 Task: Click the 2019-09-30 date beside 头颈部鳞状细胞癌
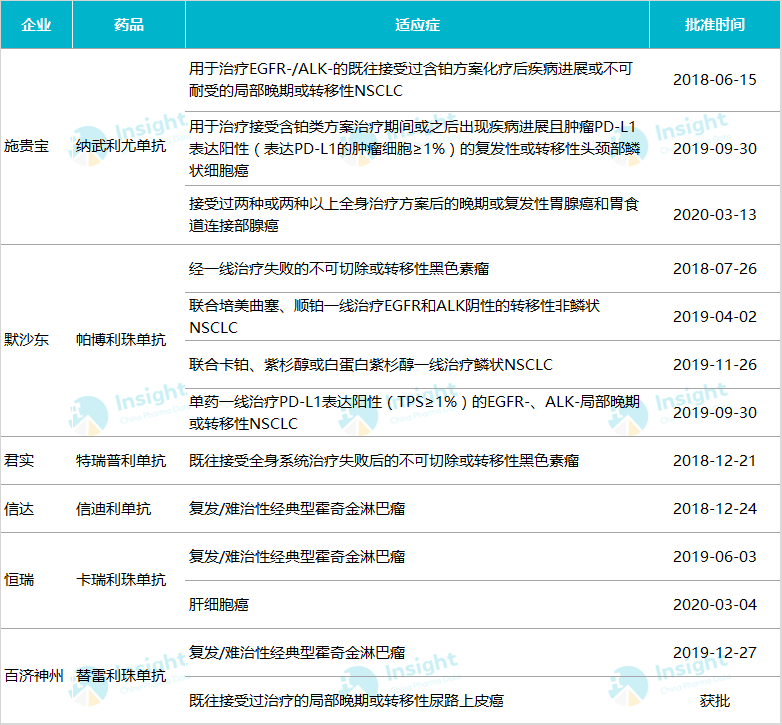click(x=715, y=149)
